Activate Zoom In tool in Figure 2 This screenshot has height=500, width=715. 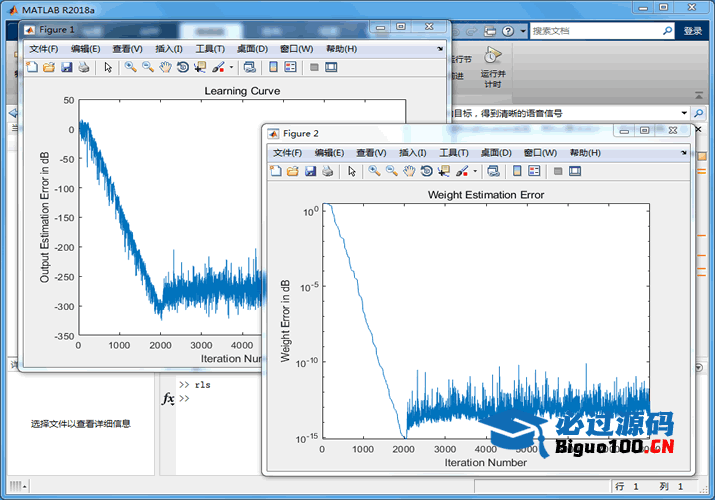(x=374, y=171)
